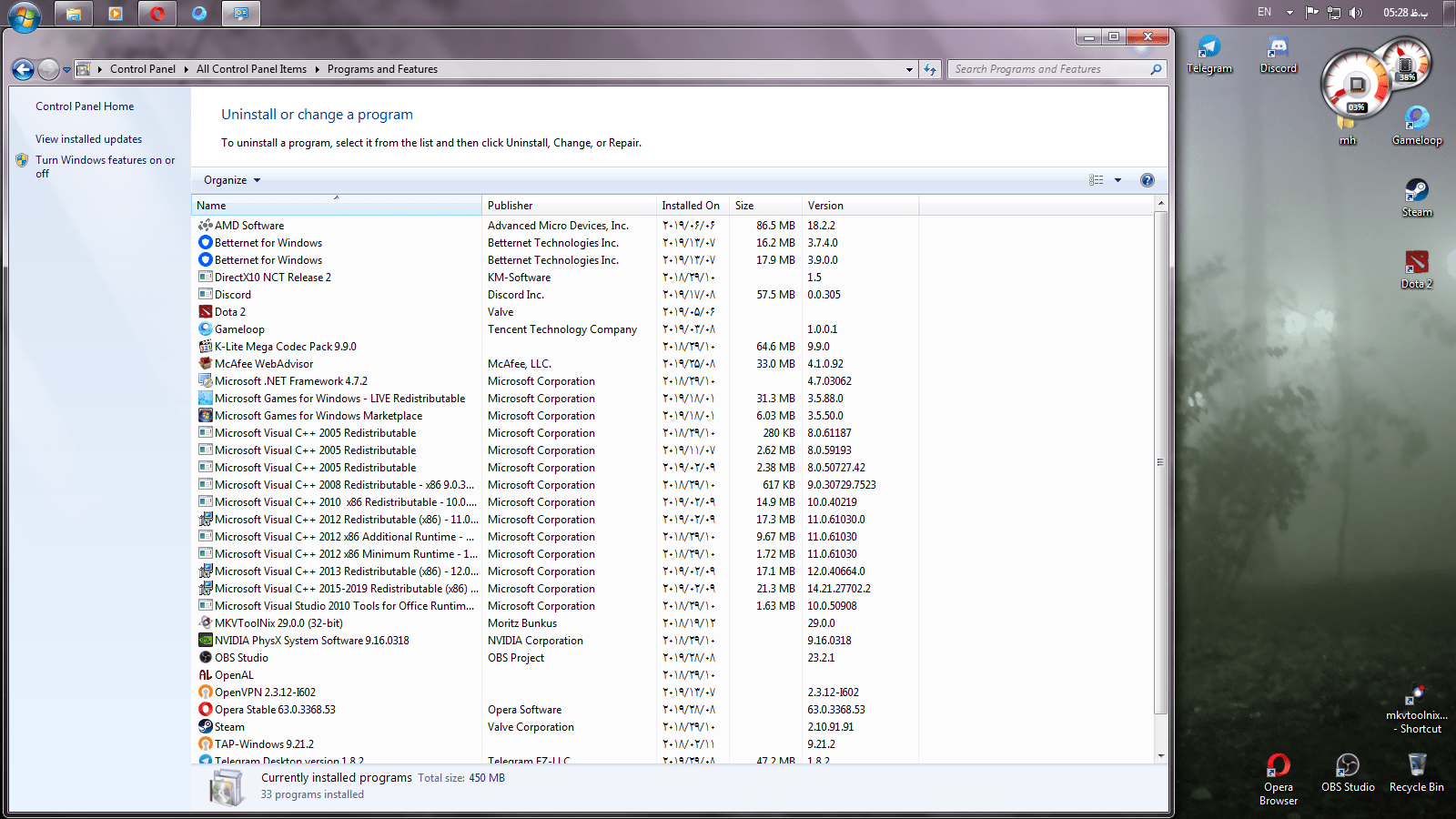Select Microsoft .NET Framework 4.7.2

point(555,381)
